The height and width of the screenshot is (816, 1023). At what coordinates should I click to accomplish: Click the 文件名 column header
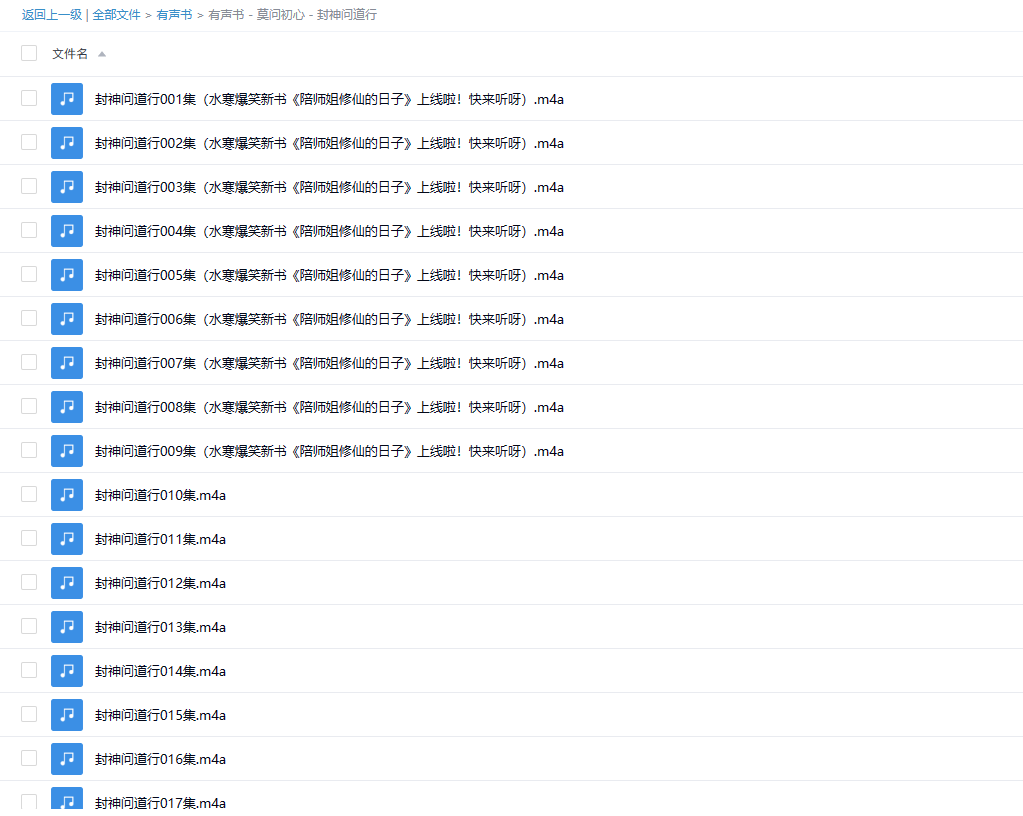(x=70, y=54)
